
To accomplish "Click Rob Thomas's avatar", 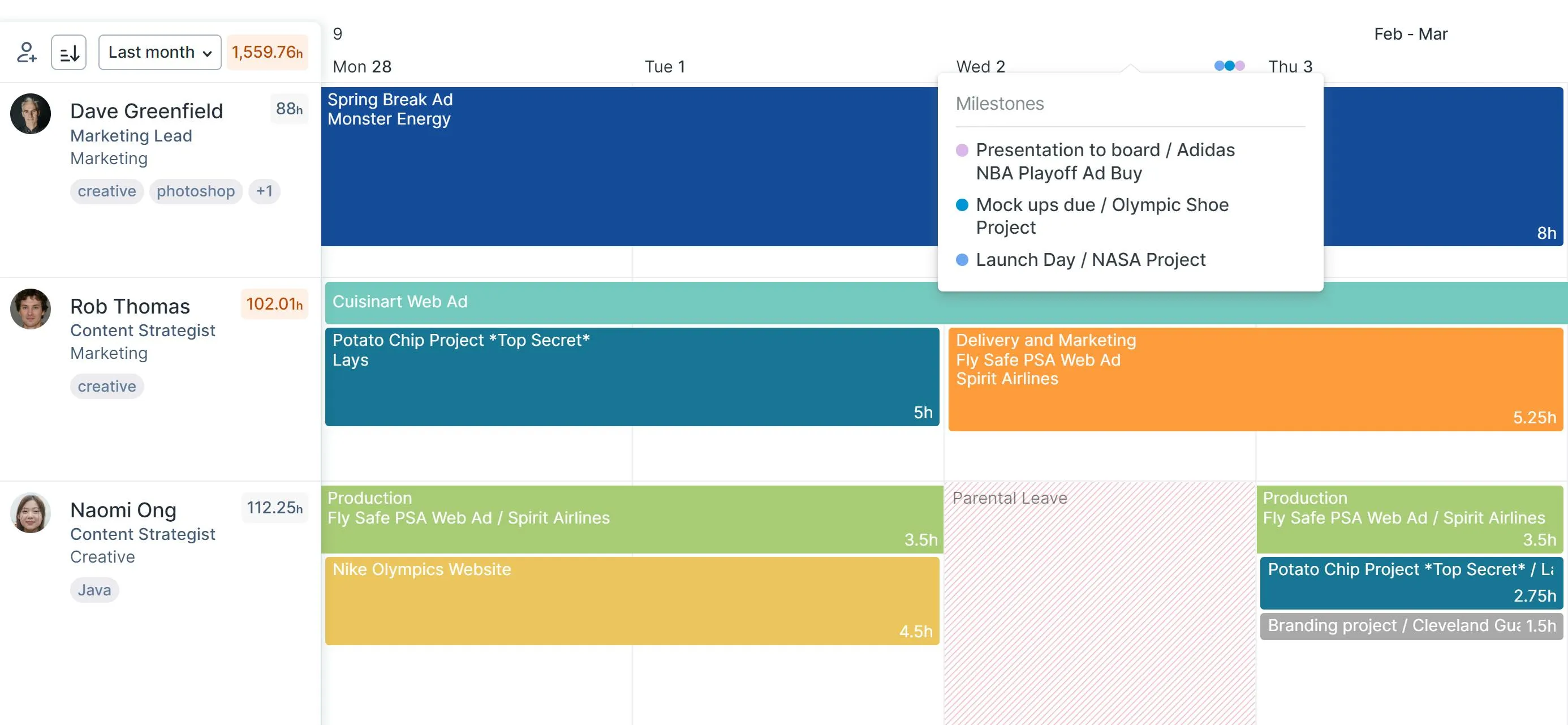I will click(31, 309).
